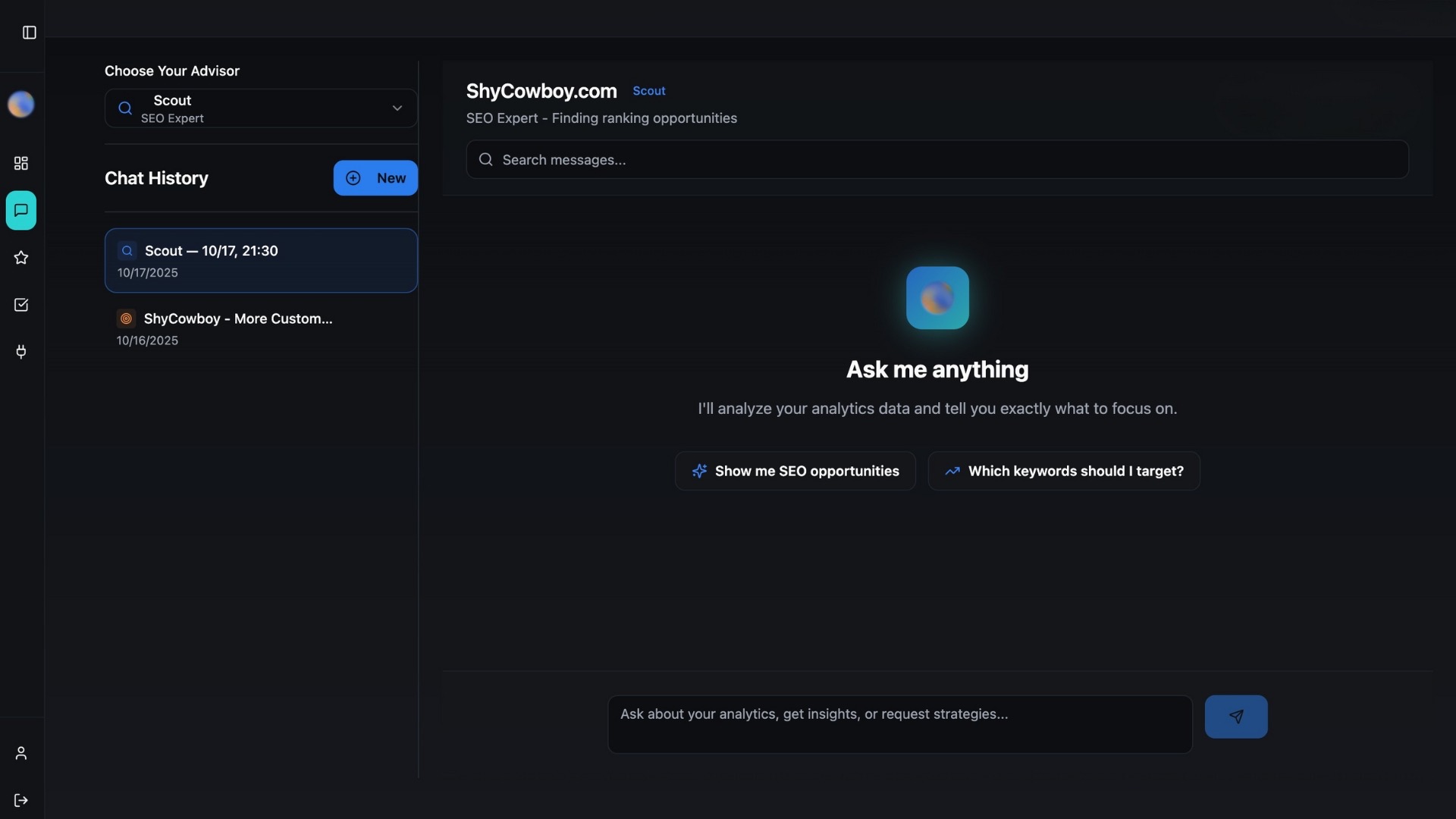Open the dashboard grid icon in sidebar
Image resolution: width=1456 pixels, height=819 pixels.
tap(20, 163)
